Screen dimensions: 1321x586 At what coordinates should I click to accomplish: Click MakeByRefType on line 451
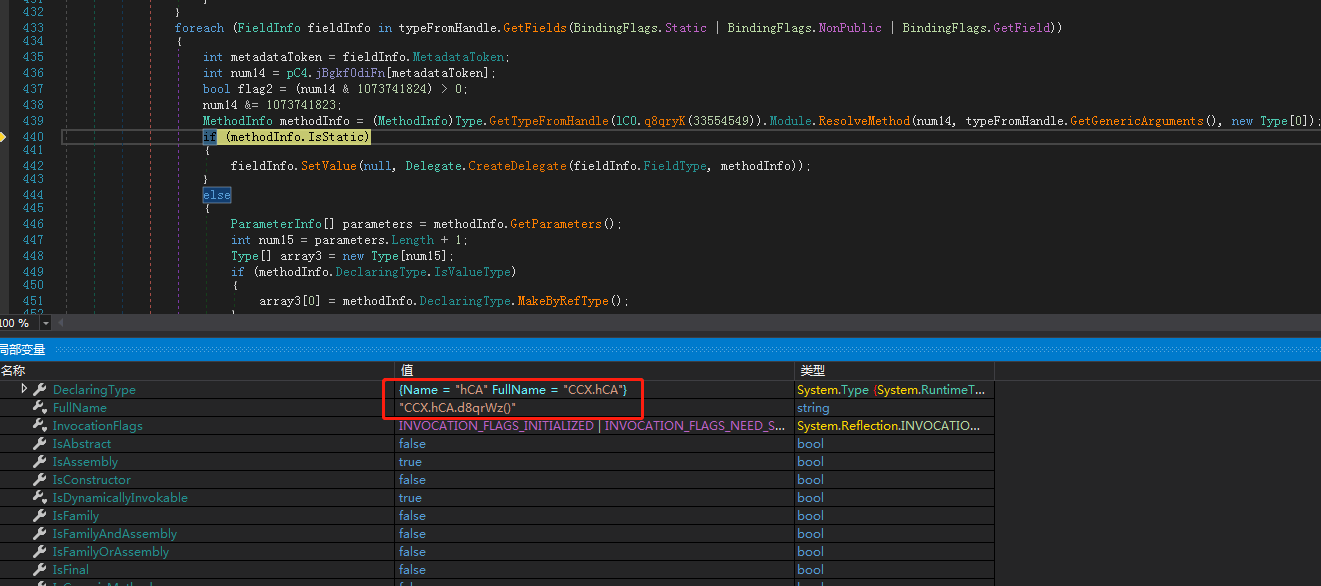pyautogui.click(x=562, y=301)
